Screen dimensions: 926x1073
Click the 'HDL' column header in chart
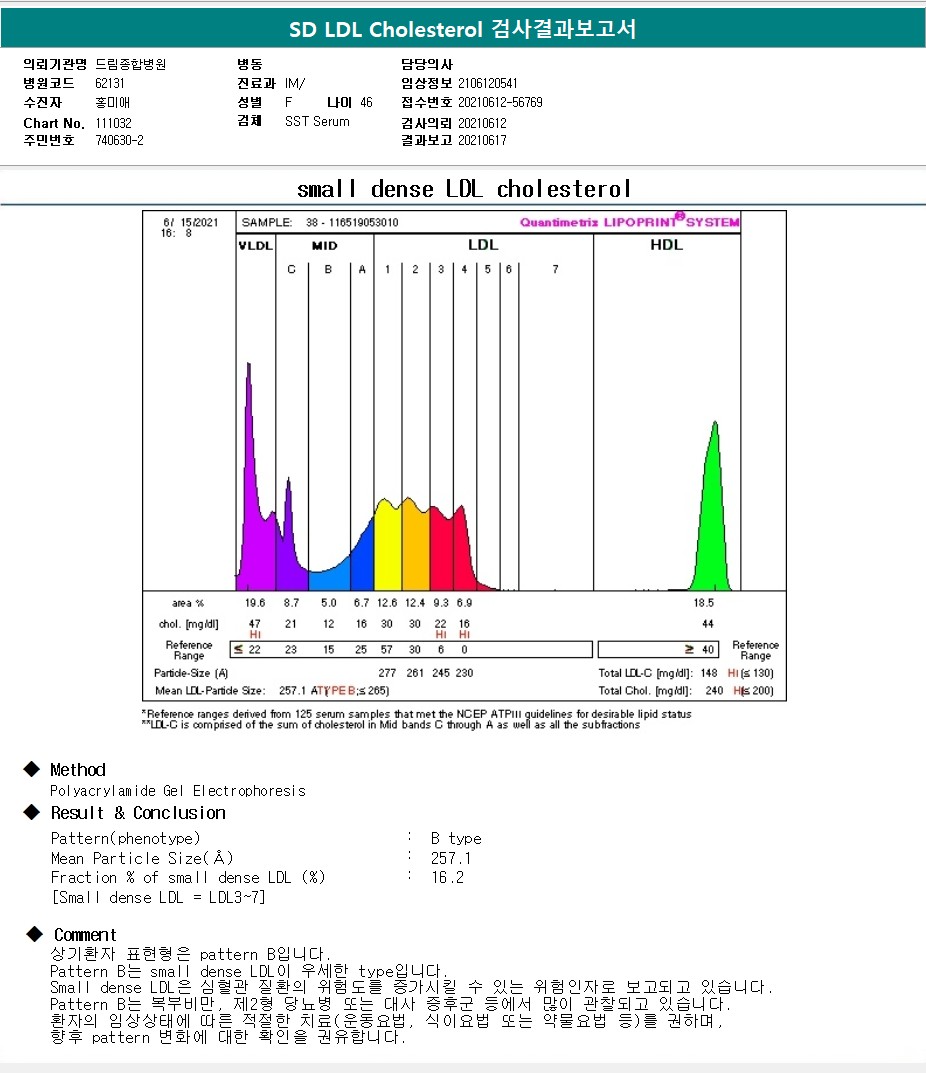coord(667,244)
